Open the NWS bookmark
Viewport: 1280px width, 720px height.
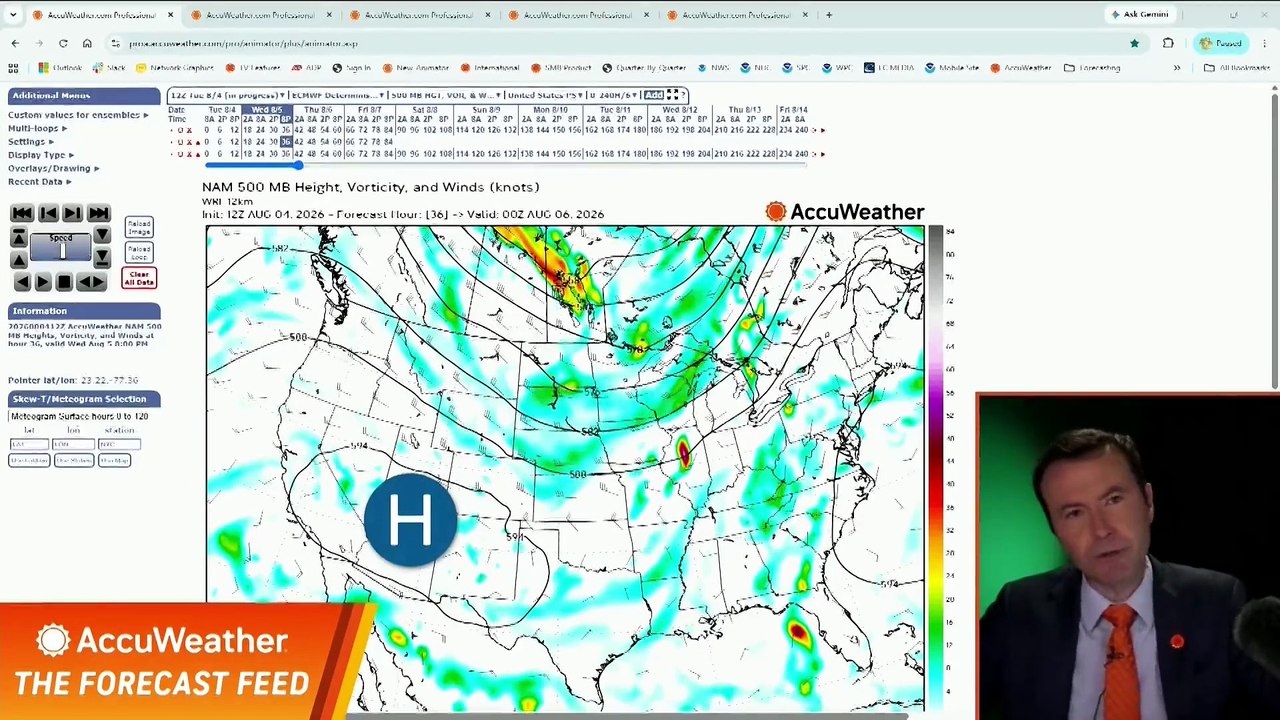(x=713, y=68)
